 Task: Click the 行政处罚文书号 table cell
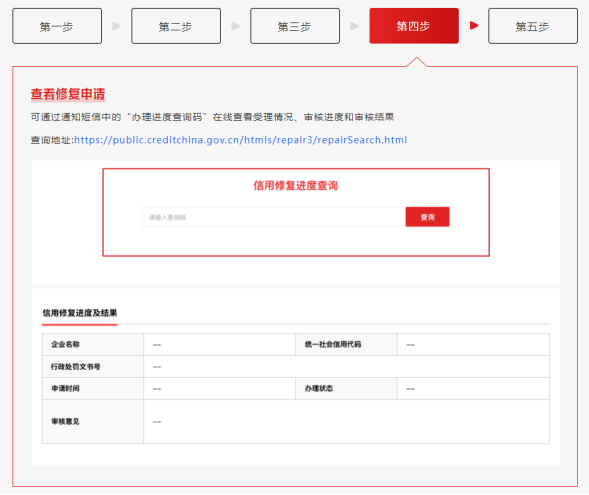tap(93, 367)
